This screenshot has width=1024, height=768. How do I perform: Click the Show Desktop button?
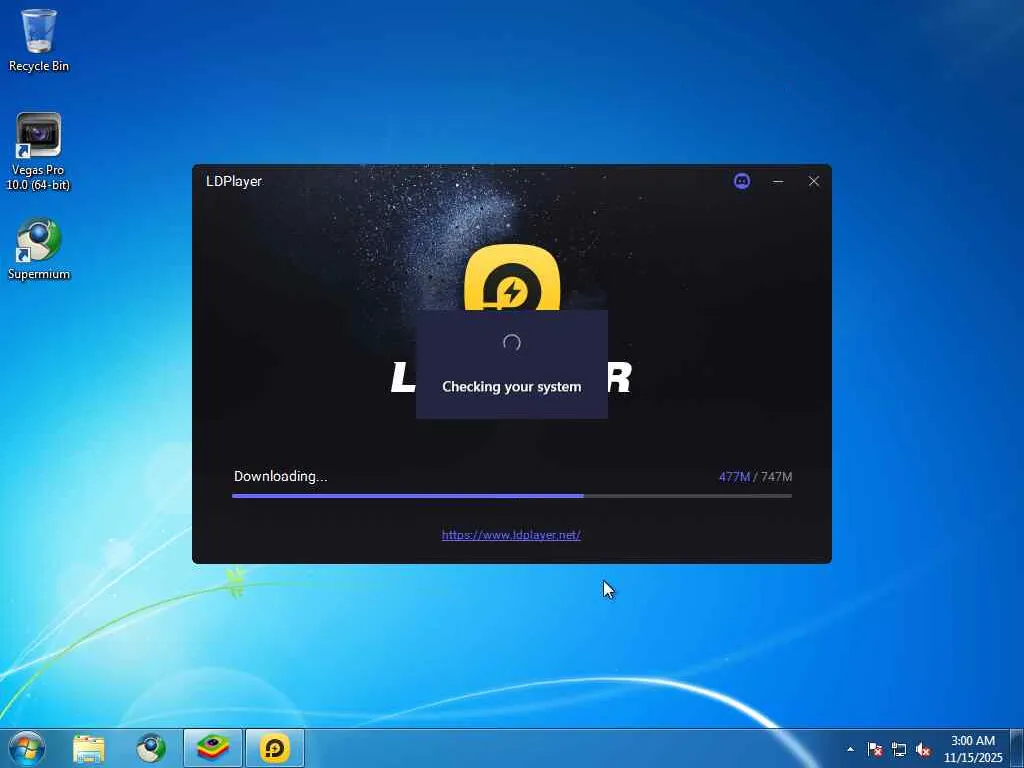coord(1017,748)
